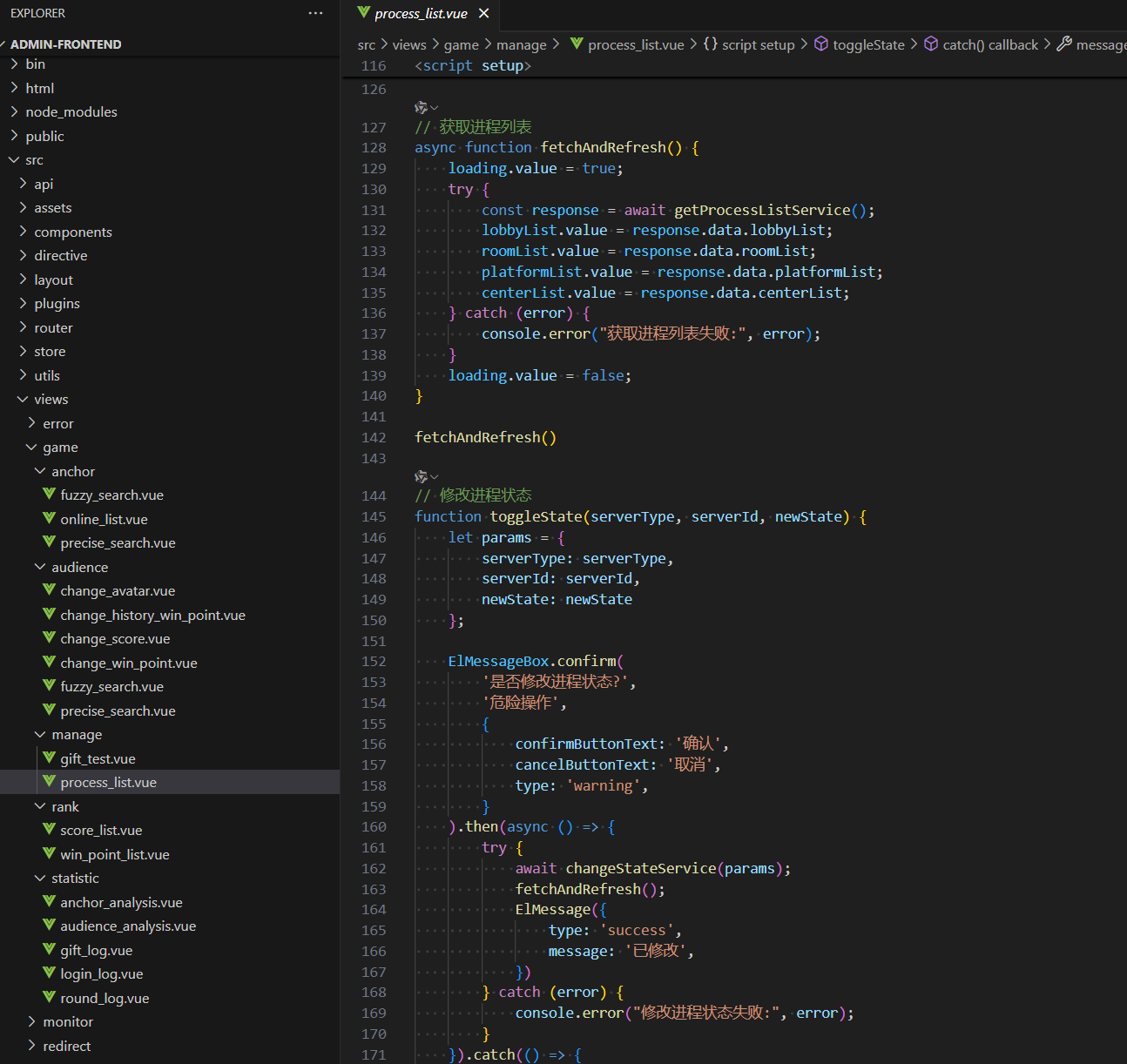Select the process_list.vue editor tab
1127x1064 pixels.
click(x=420, y=13)
